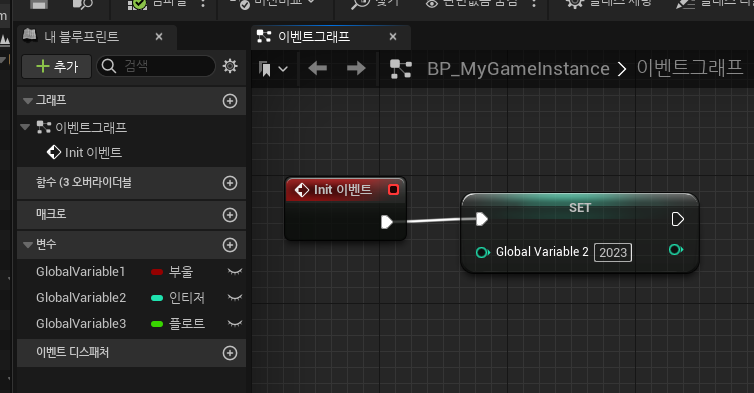Click the graph icon beside BP_MyGameInstance breadcrumb
Screen dimensions: 754x393
(401, 69)
